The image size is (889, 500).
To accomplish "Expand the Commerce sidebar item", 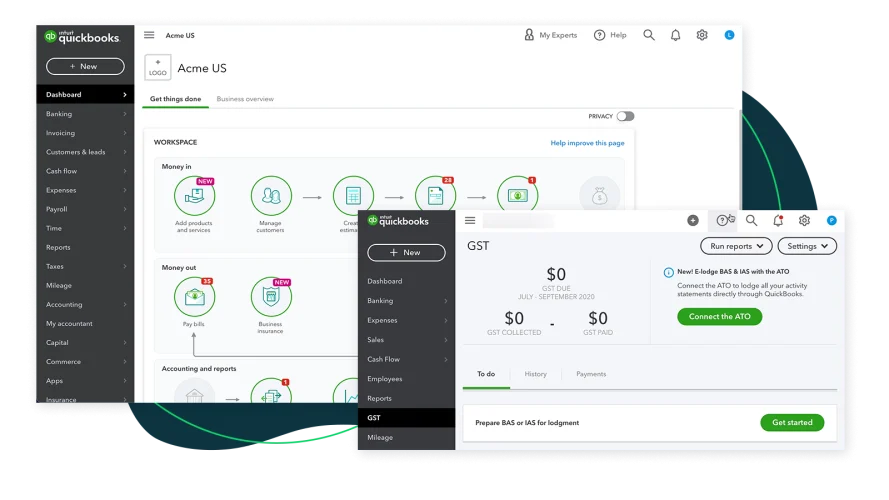I will tap(85, 362).
